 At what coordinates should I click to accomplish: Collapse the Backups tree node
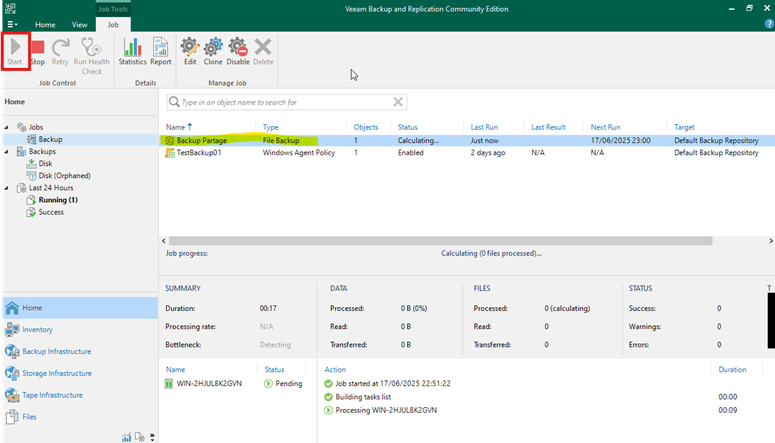click(8, 152)
